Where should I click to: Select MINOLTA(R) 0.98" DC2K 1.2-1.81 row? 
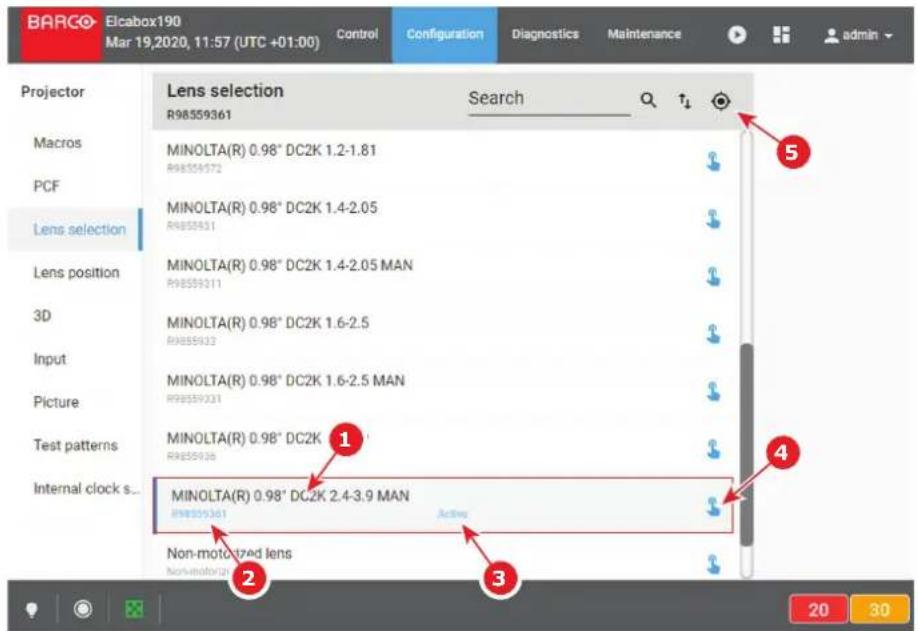[x=443, y=158]
